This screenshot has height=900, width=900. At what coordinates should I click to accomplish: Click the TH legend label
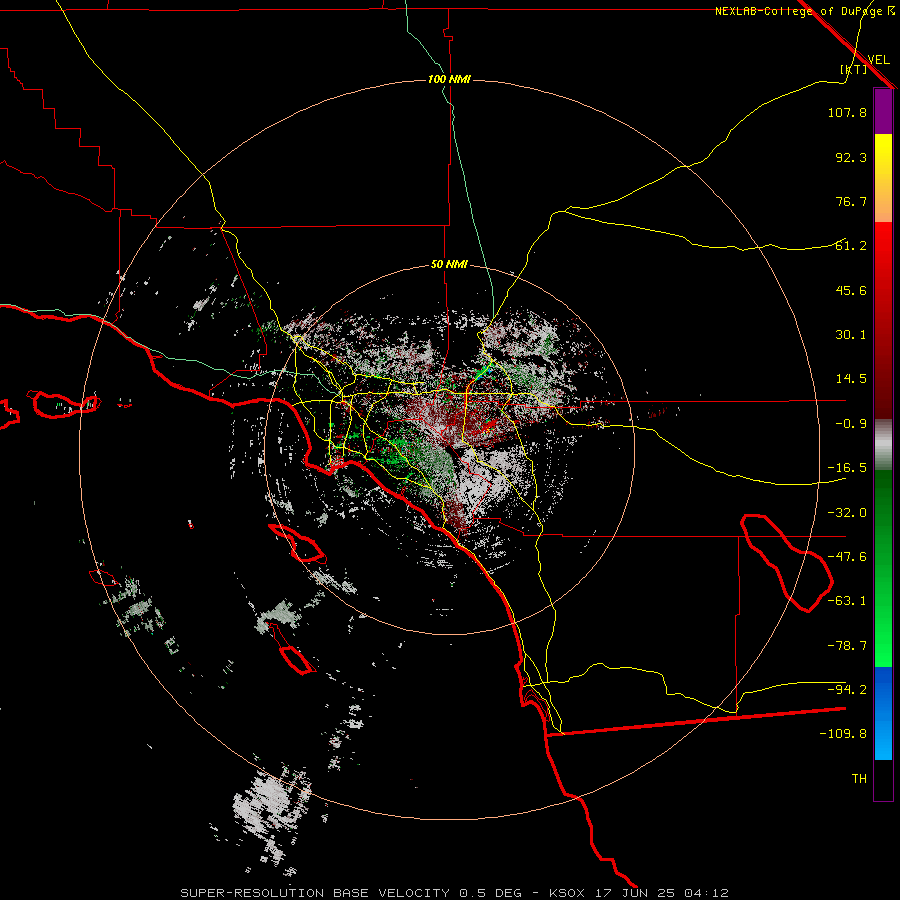coord(859,779)
